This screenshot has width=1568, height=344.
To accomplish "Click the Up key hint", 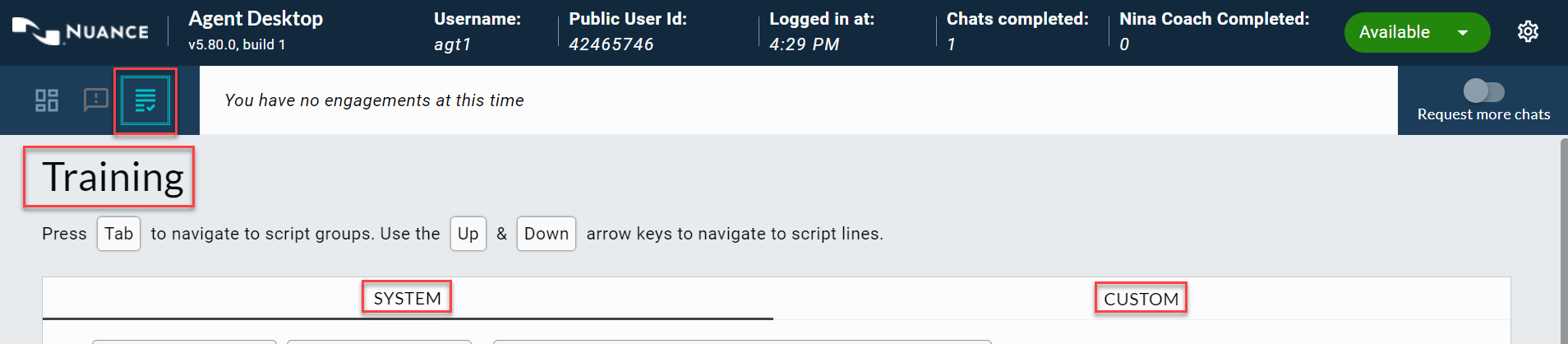I will point(468,234).
